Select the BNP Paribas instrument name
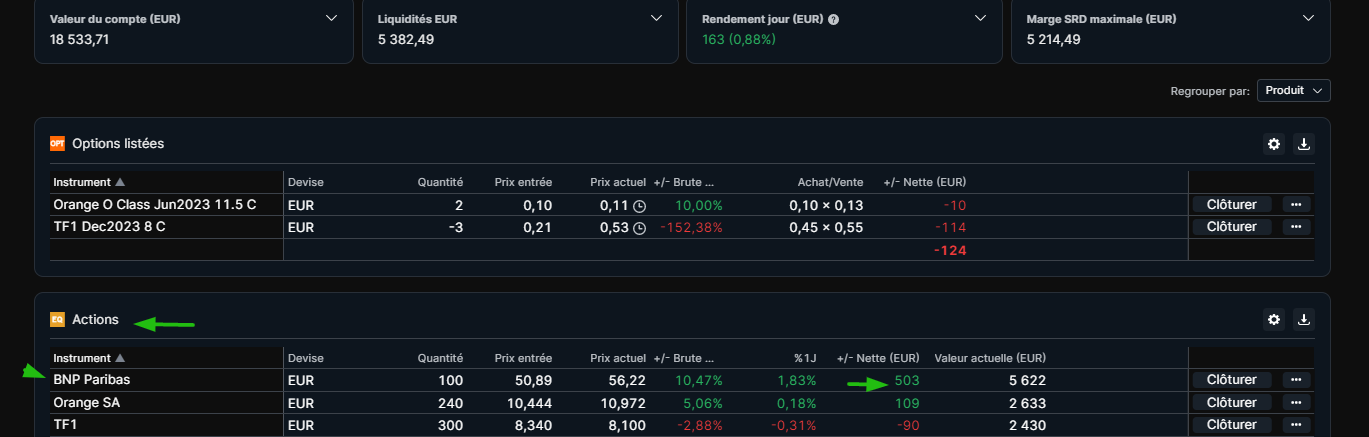The width and height of the screenshot is (1369, 437). 91,380
